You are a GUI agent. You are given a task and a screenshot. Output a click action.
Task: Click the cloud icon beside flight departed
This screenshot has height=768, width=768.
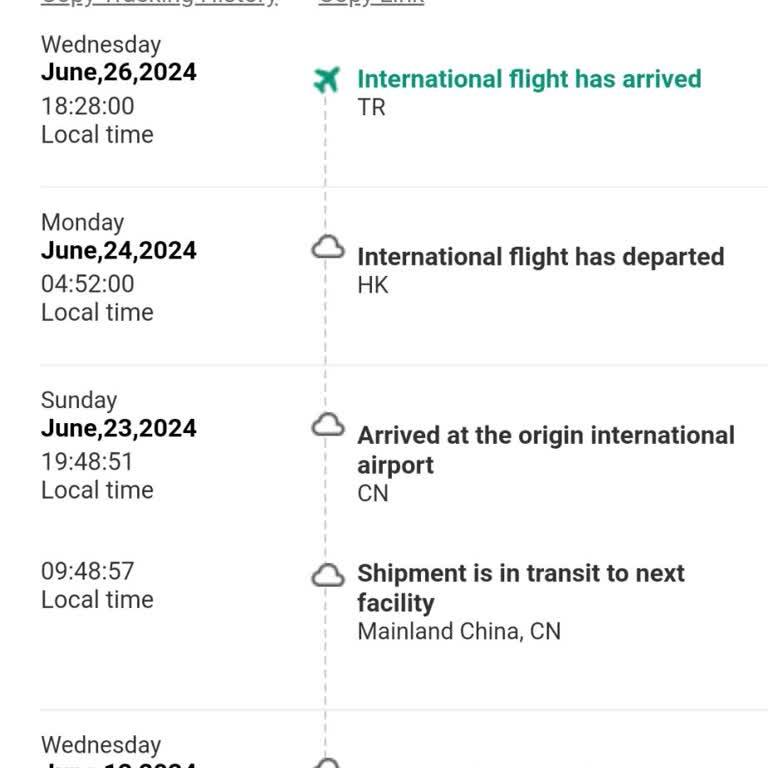[x=328, y=248]
